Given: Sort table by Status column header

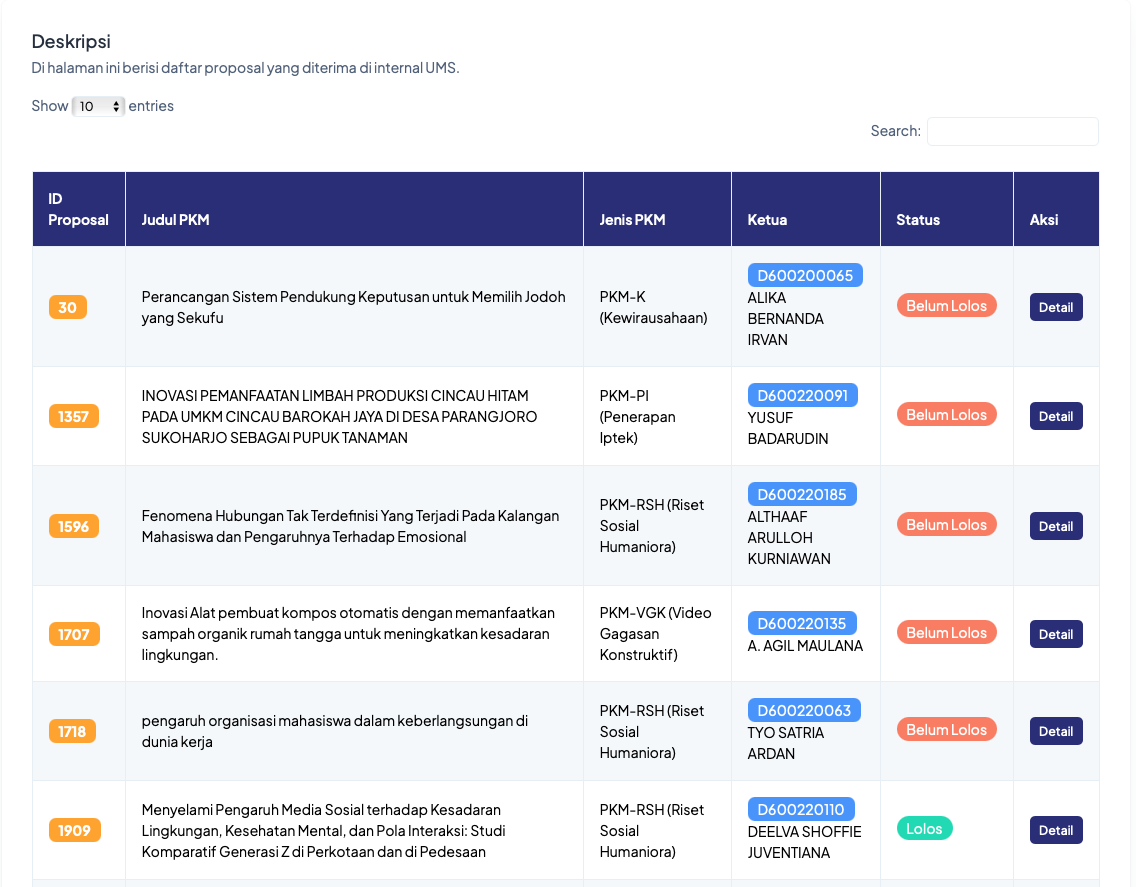Looking at the screenshot, I should 946,209.
